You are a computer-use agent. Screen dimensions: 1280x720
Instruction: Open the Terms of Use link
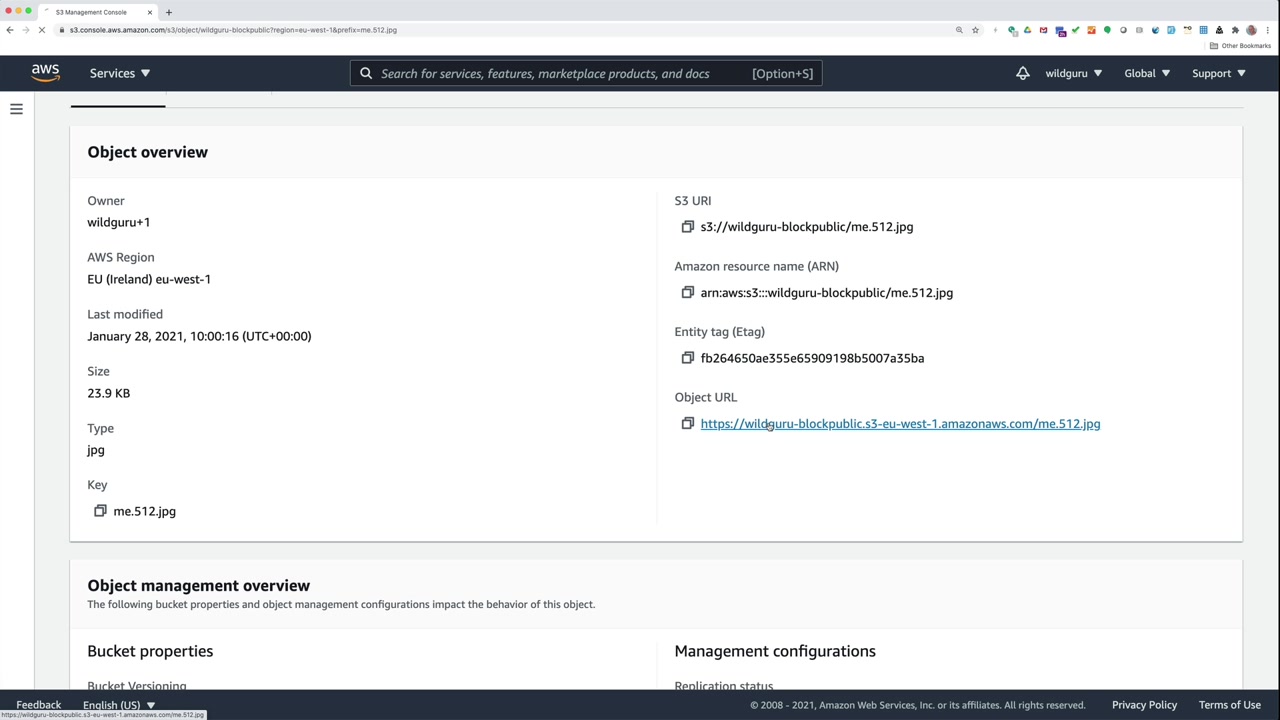[x=1230, y=705]
